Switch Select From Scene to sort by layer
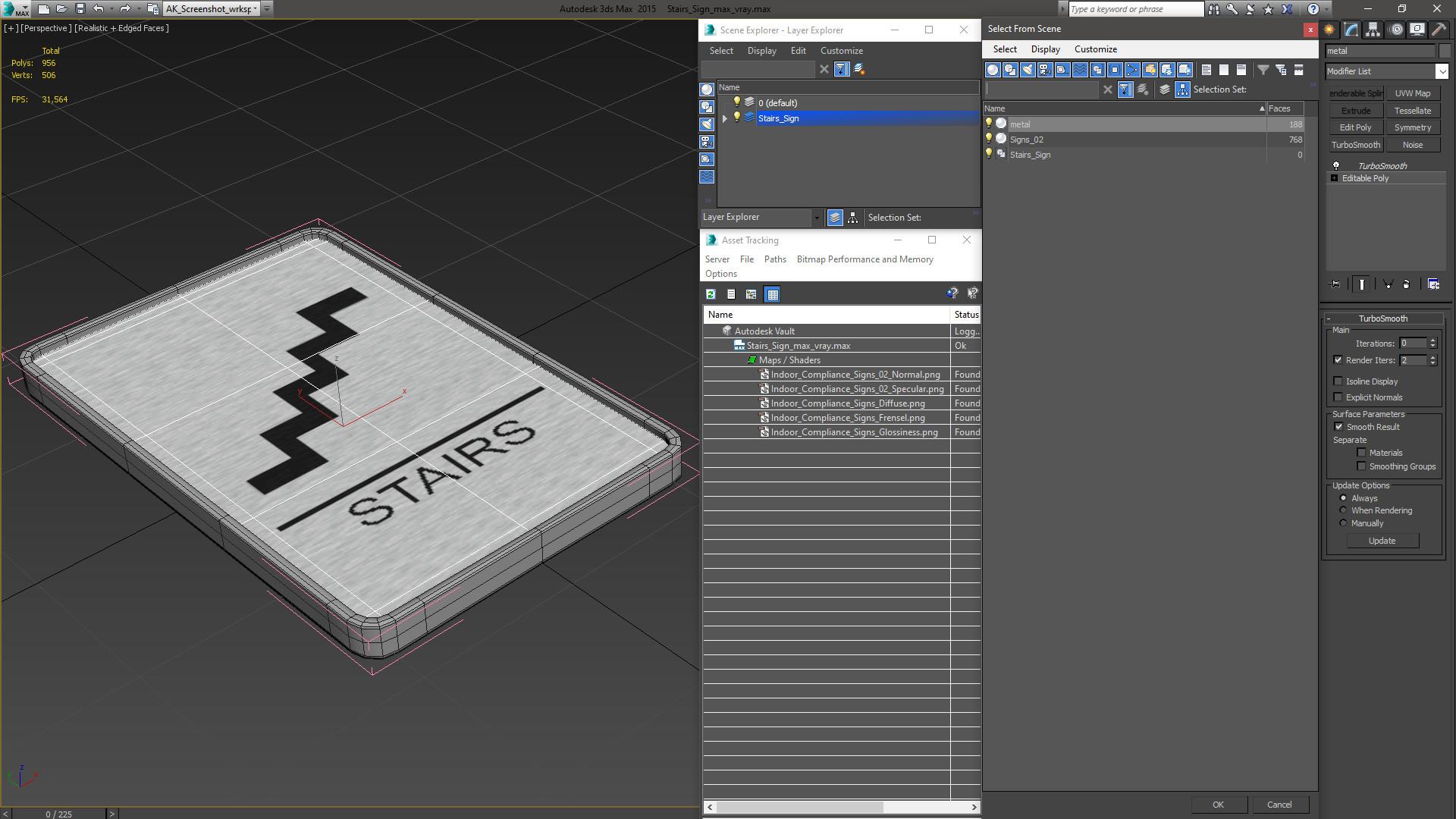The image size is (1456, 819). point(1165,89)
